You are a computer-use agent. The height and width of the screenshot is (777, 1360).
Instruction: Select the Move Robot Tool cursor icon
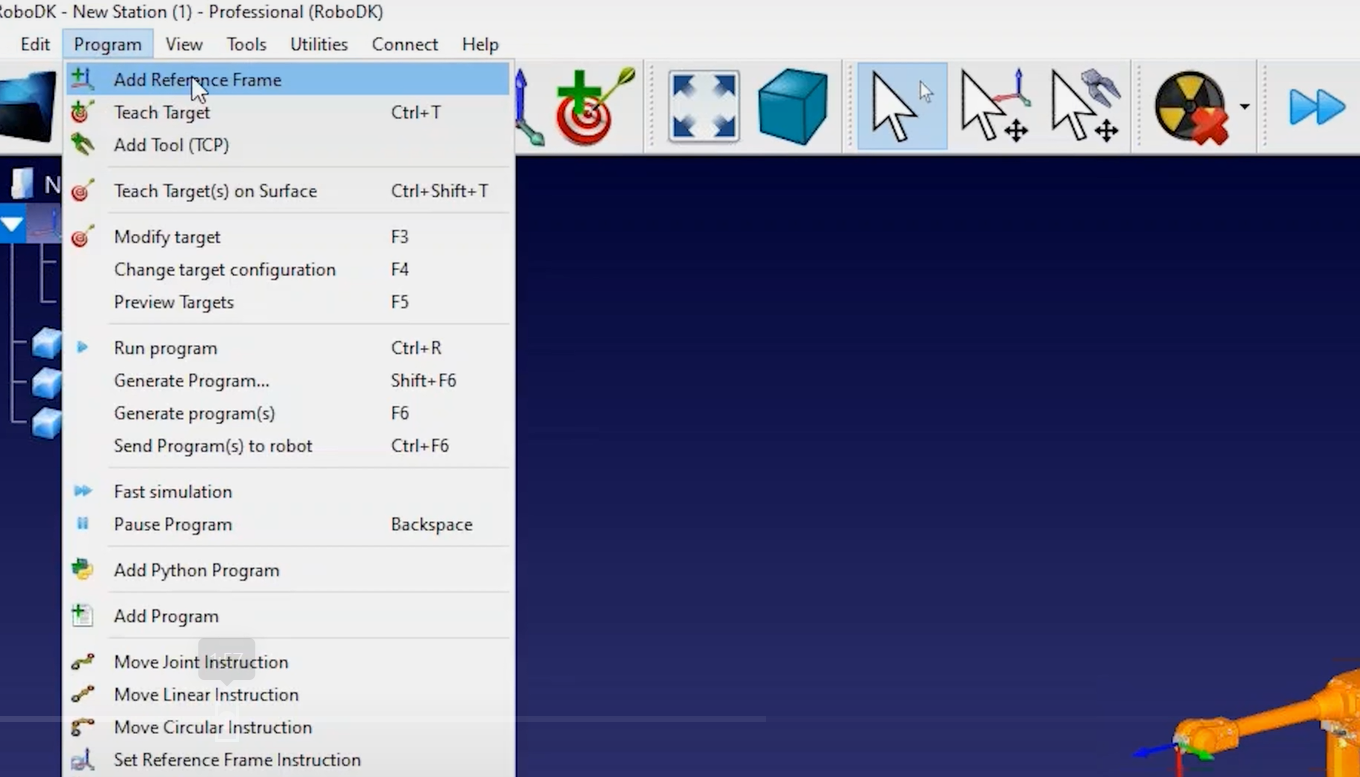pos(1084,106)
